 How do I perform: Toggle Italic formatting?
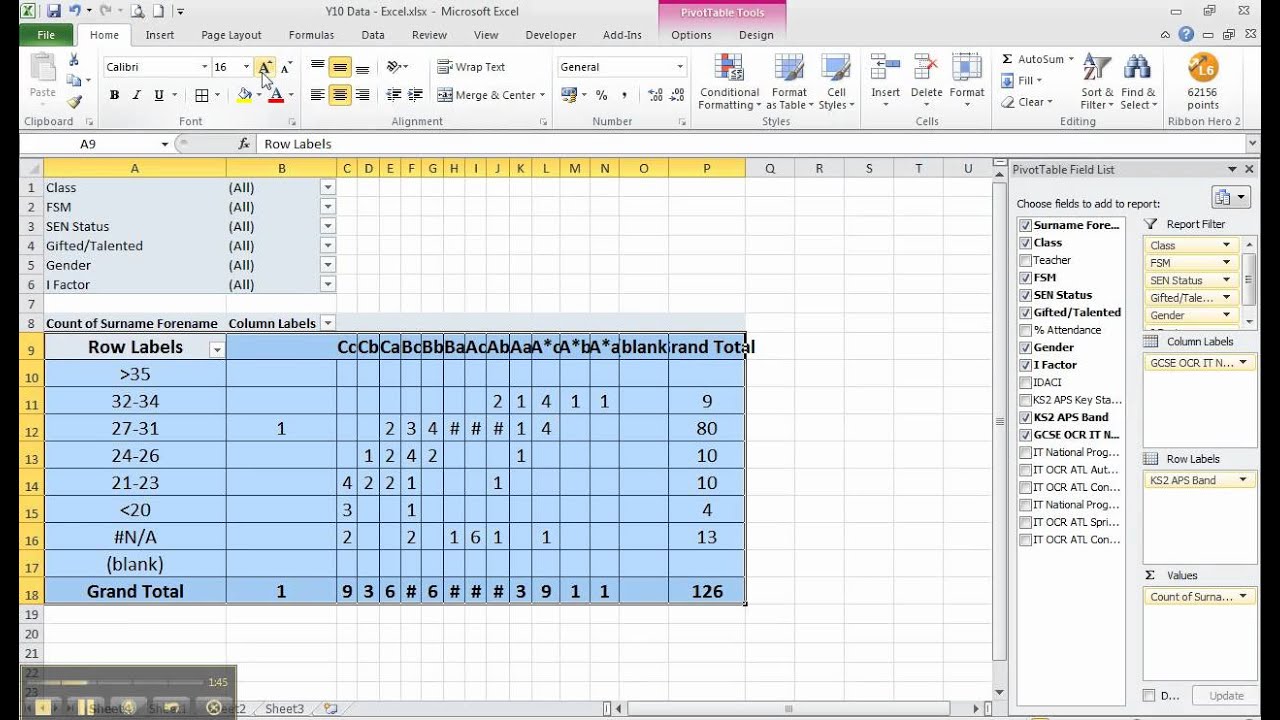pyautogui.click(x=136, y=95)
